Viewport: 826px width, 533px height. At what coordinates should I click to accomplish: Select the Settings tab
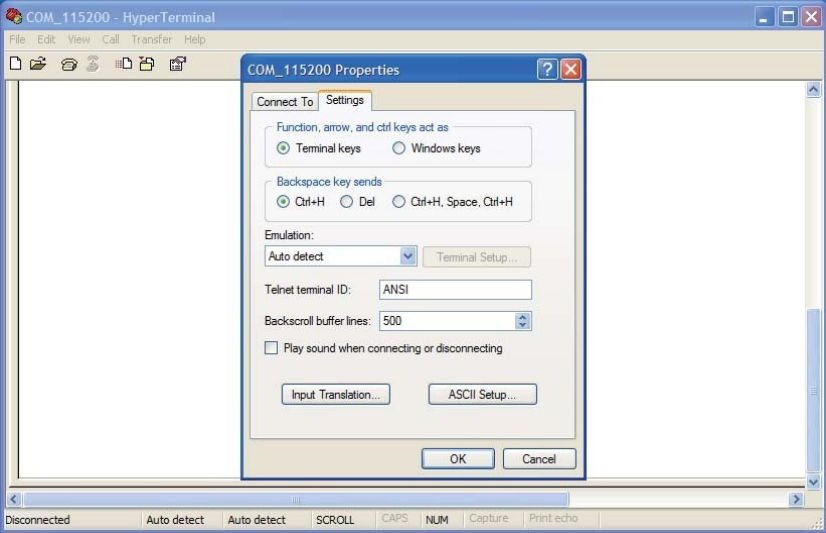(345, 100)
